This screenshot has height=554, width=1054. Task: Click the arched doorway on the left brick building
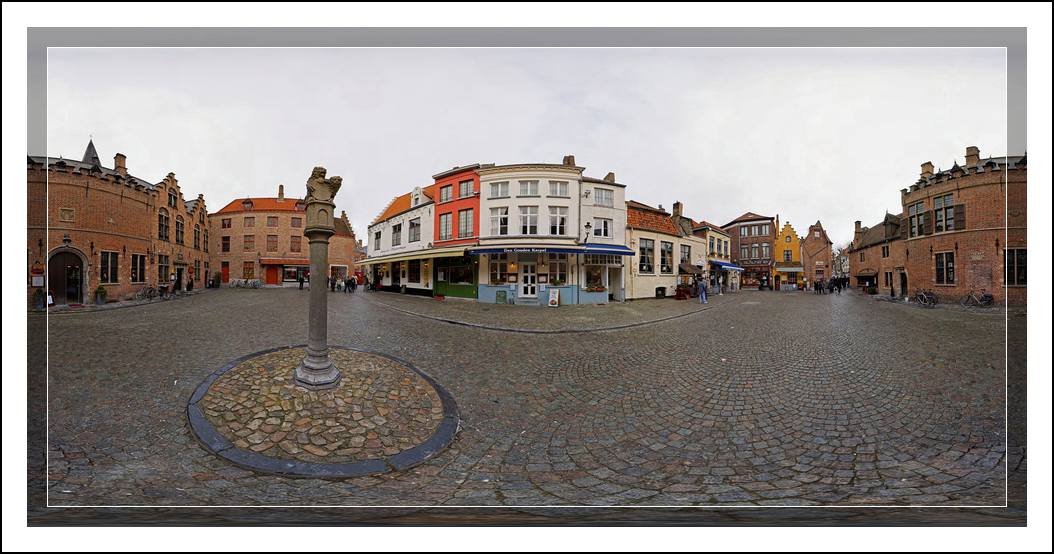(x=65, y=277)
